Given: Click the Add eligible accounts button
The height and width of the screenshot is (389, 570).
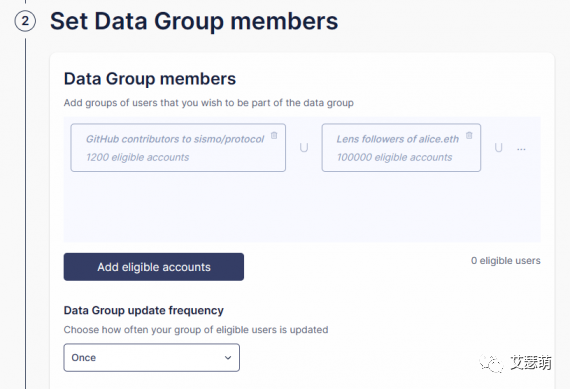Looking at the screenshot, I should tap(154, 267).
